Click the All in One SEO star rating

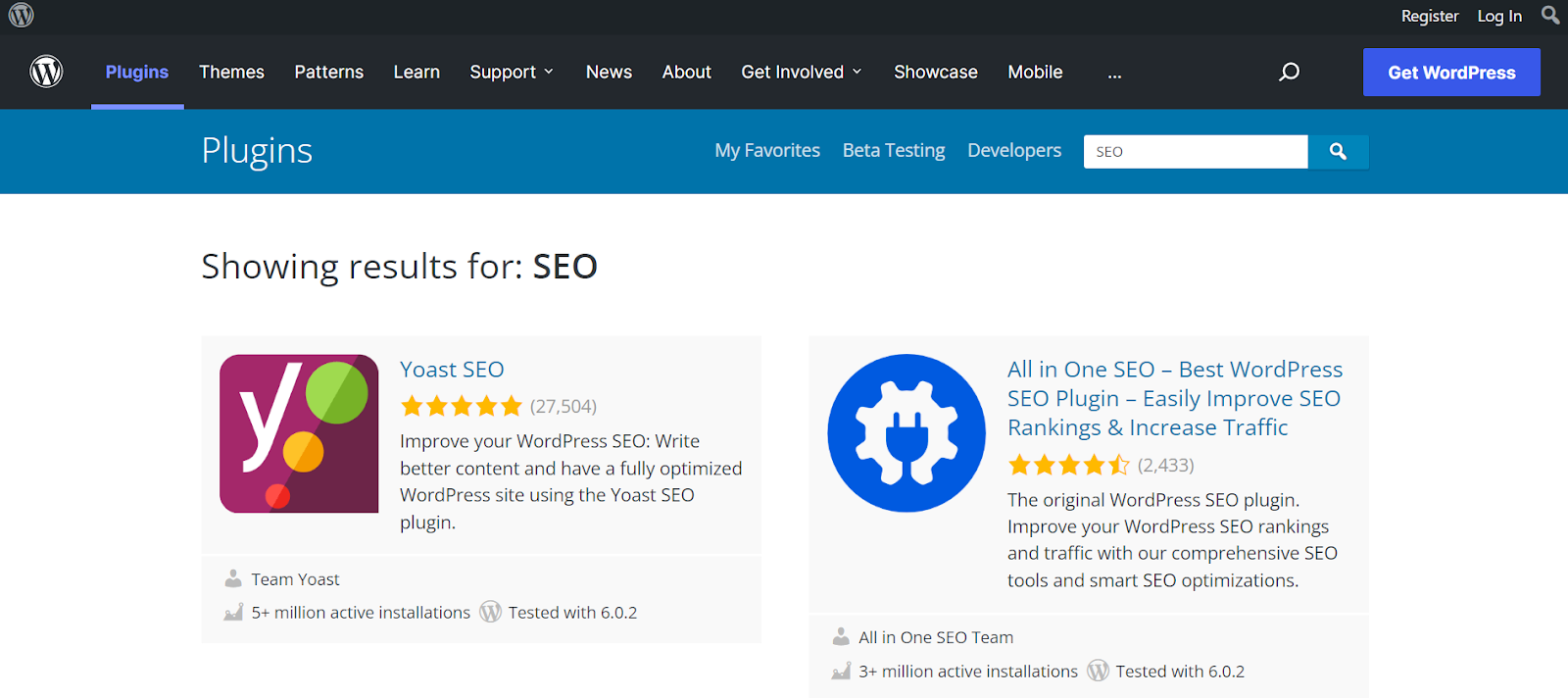pyautogui.click(x=1068, y=465)
